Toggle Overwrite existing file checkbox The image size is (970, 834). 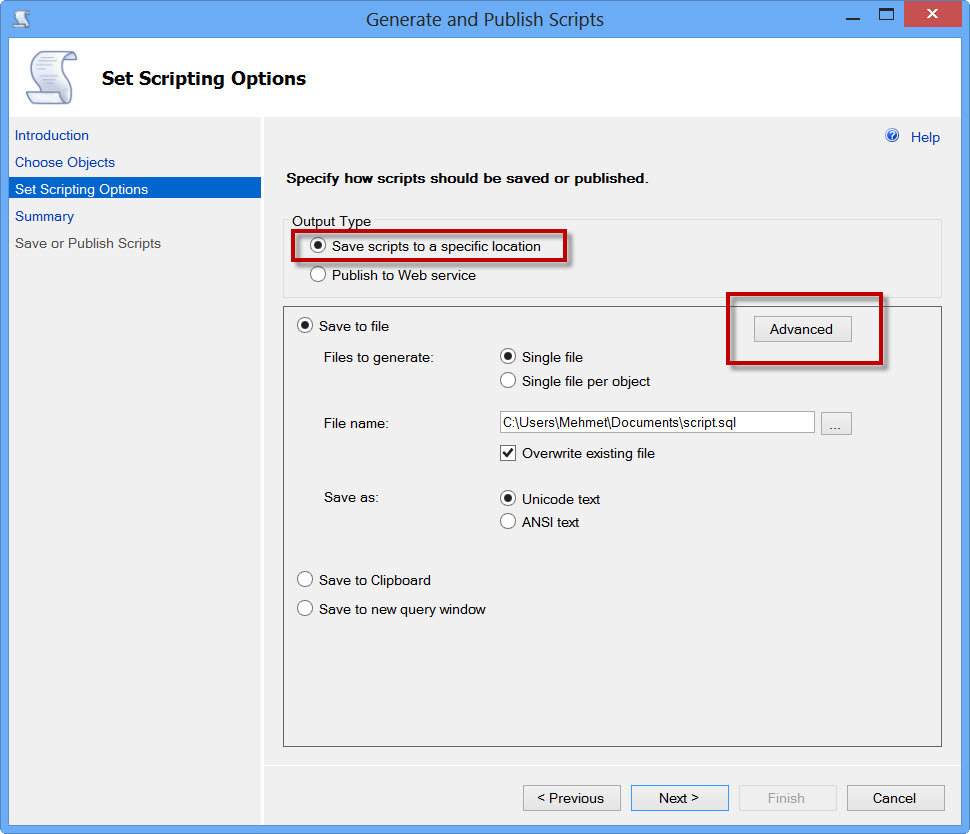(x=508, y=453)
